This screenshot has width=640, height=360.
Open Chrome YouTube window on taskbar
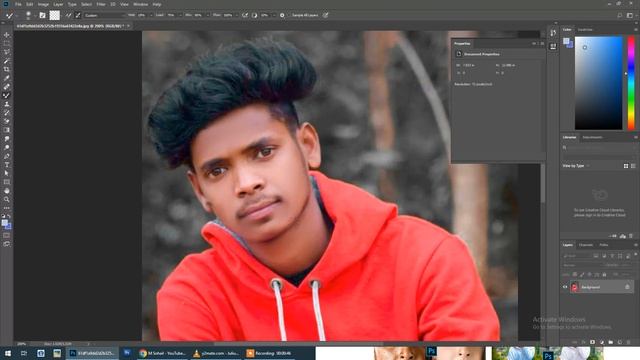coord(162,353)
